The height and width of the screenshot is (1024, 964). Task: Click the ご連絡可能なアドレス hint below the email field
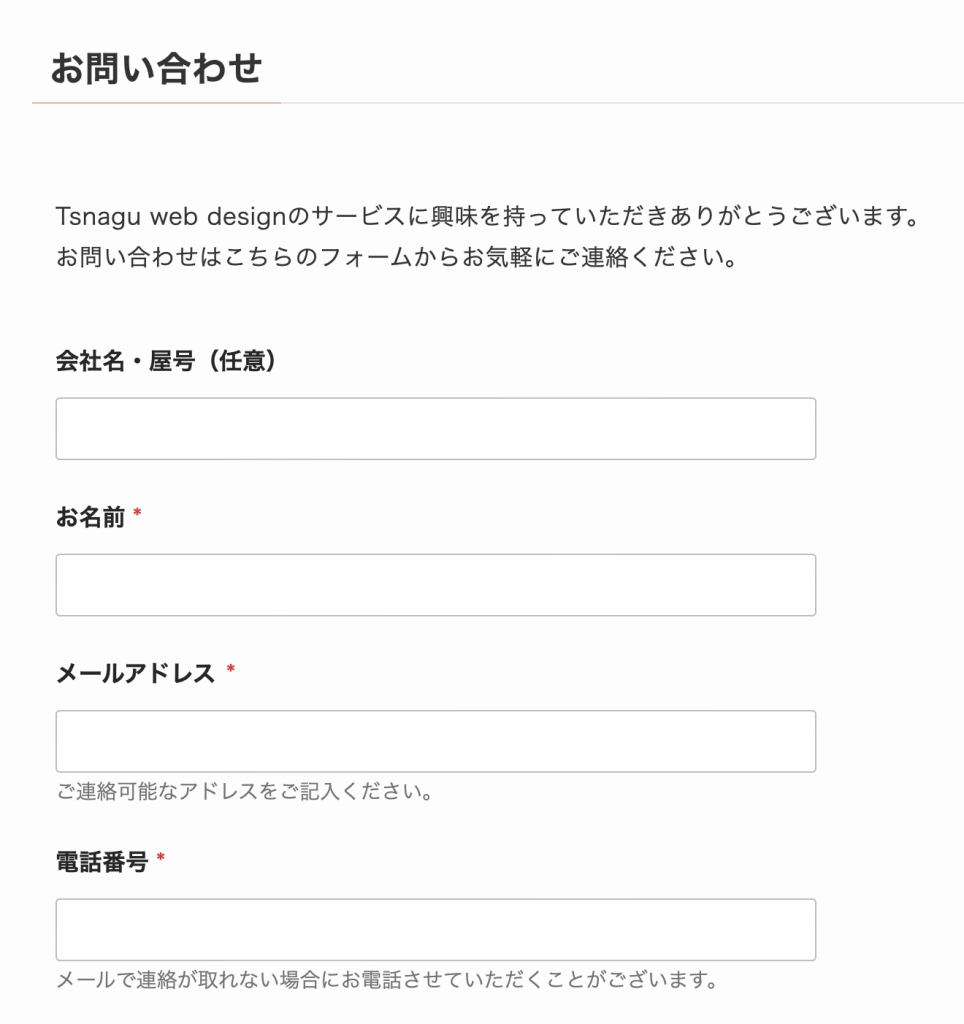[x=244, y=793]
